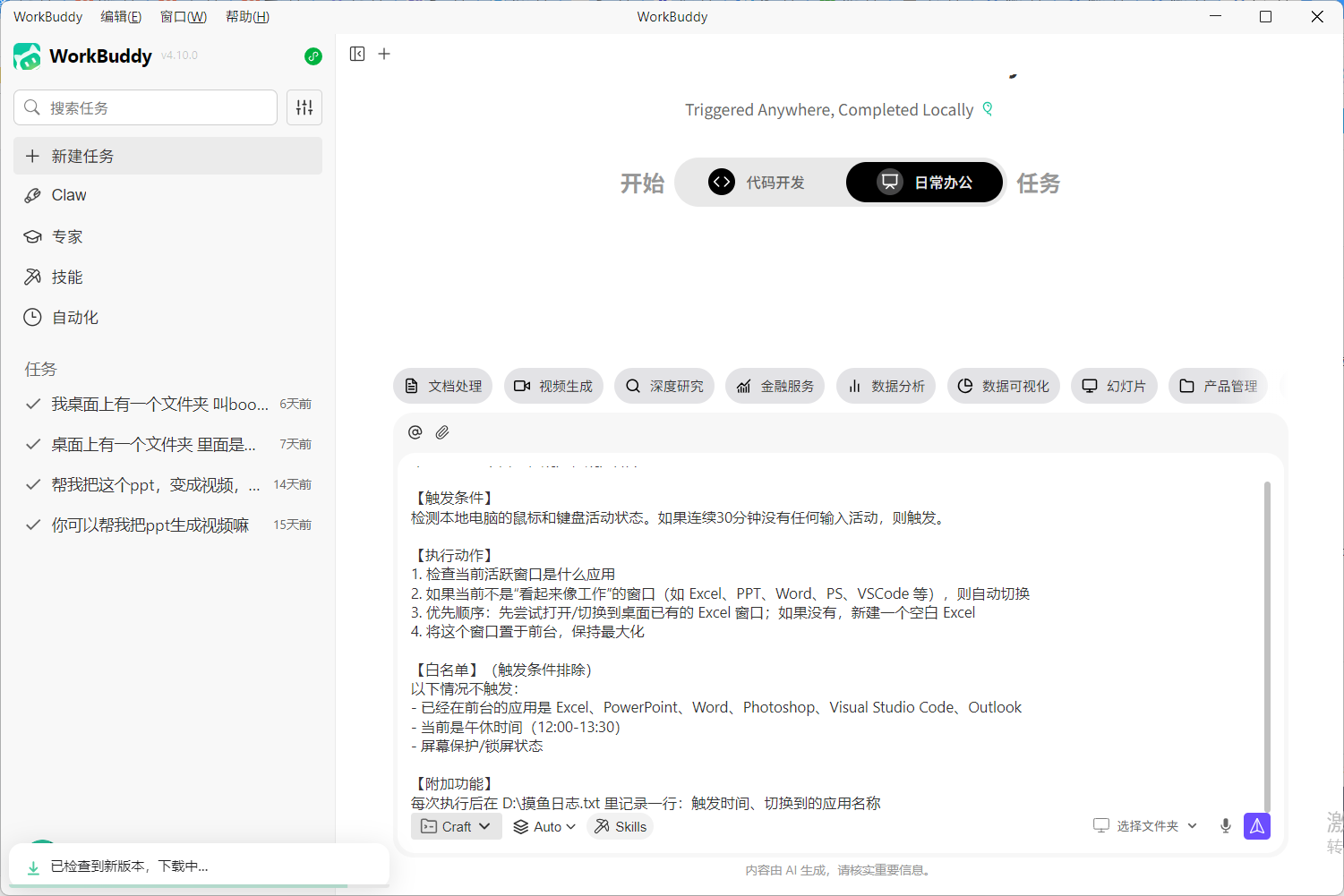
Task: Create a new task via 新建任务
Action: click(x=167, y=156)
